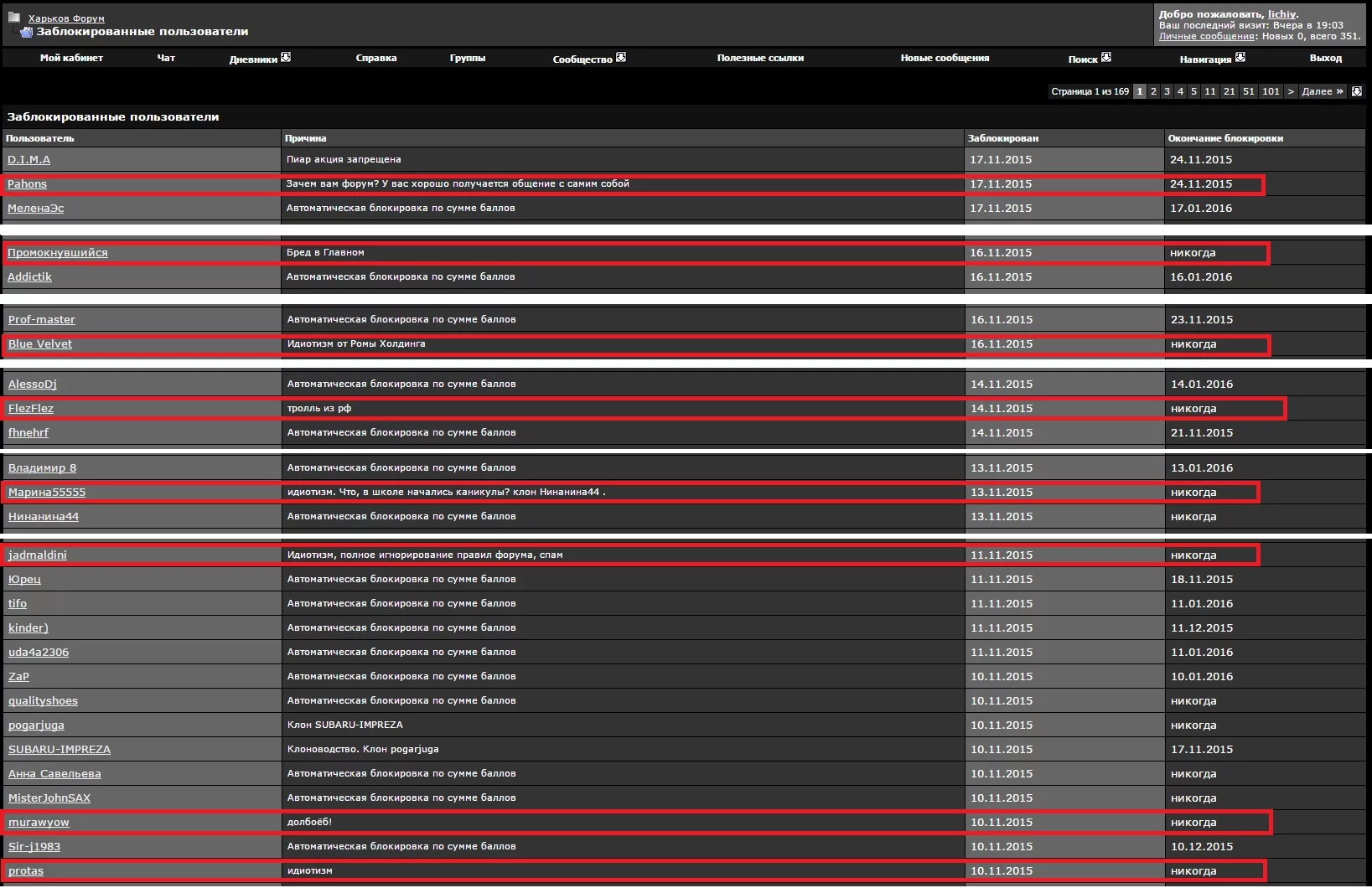Viewport: 1372px width, 888px height.
Task: Open the Личные сообщения link
Action: (1206, 36)
